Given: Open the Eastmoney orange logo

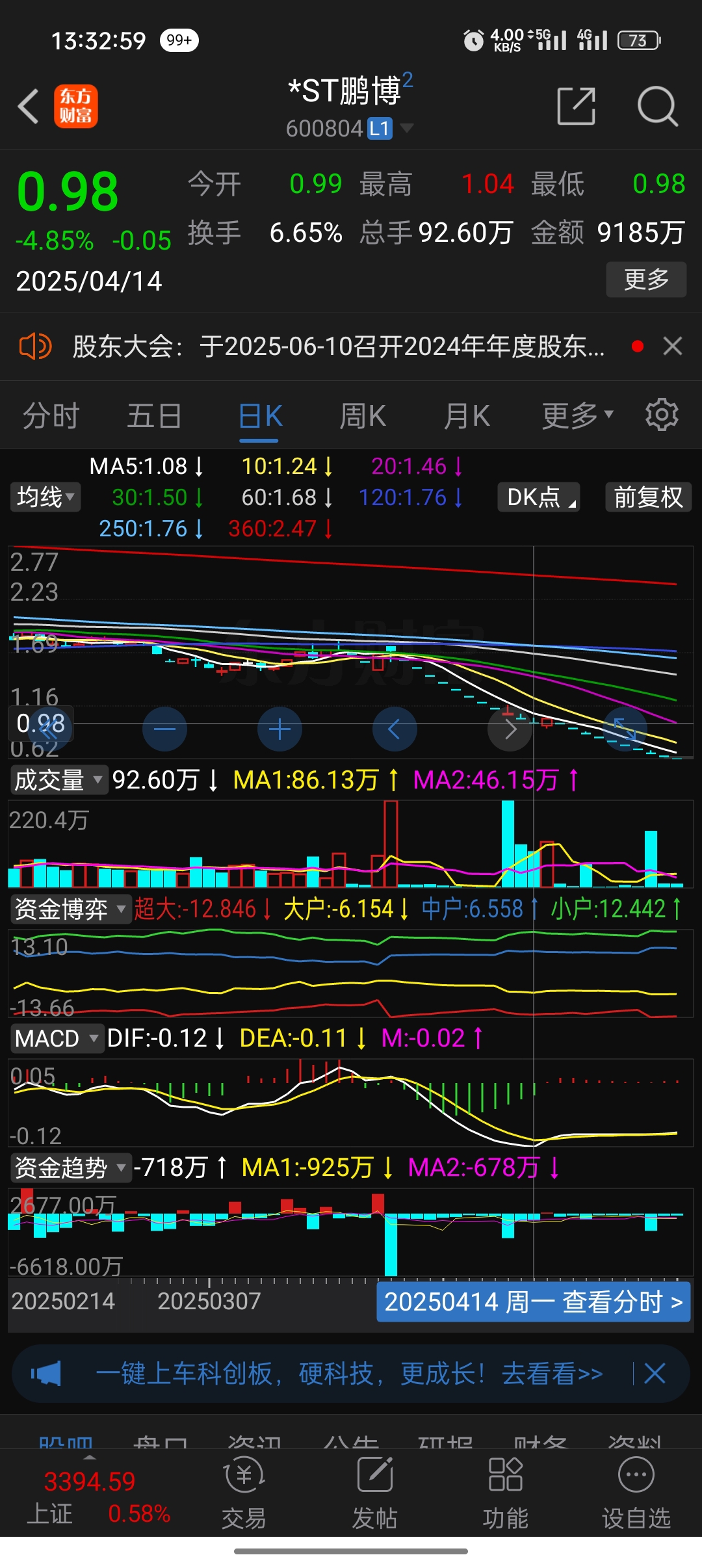Looking at the screenshot, I should 75,106.
